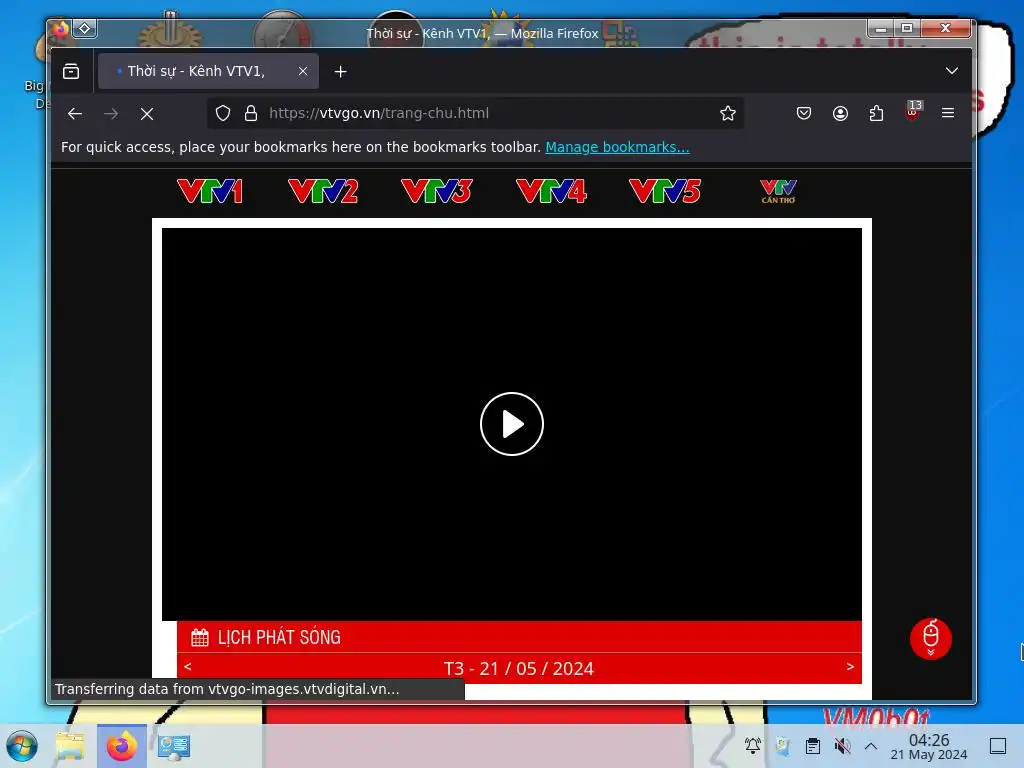Screen dimensions: 1024x768
Task: Open the Start menu
Action: click(22, 746)
